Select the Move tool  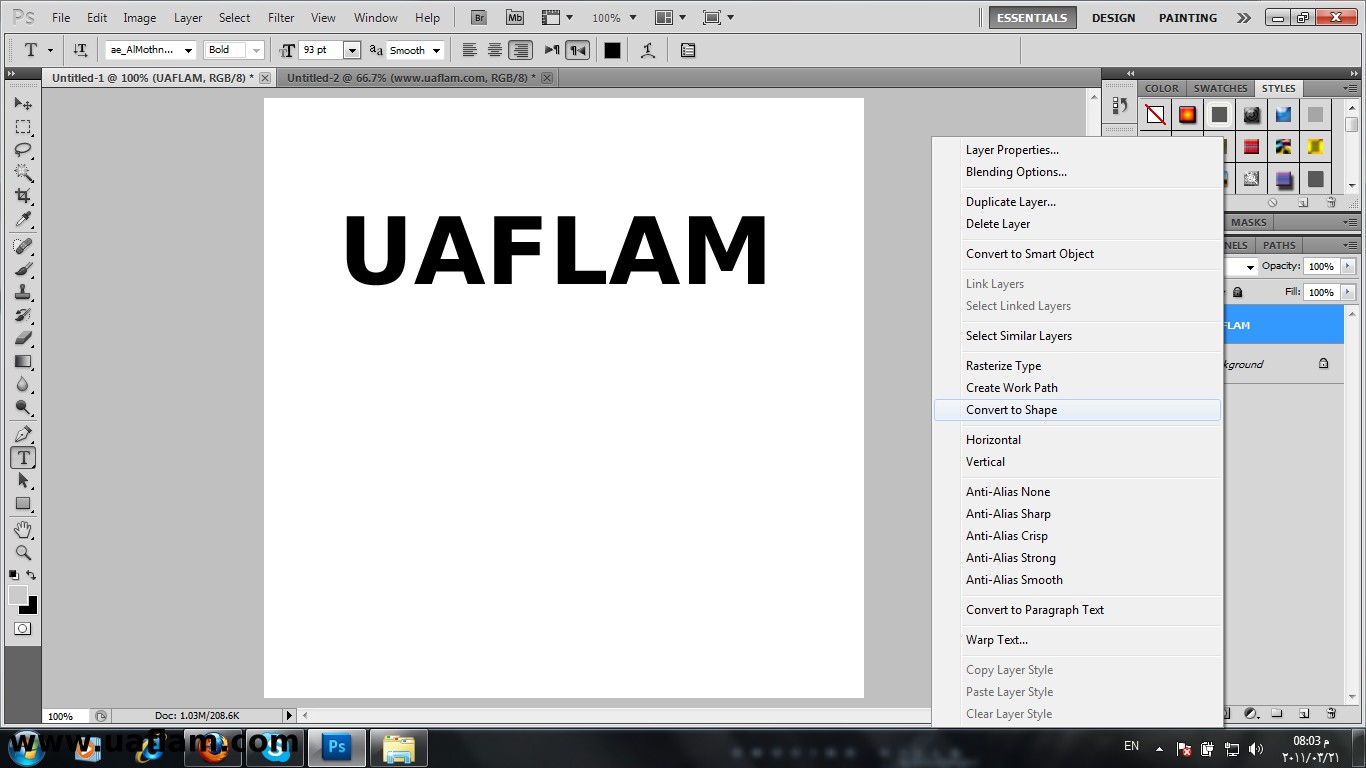[22, 104]
